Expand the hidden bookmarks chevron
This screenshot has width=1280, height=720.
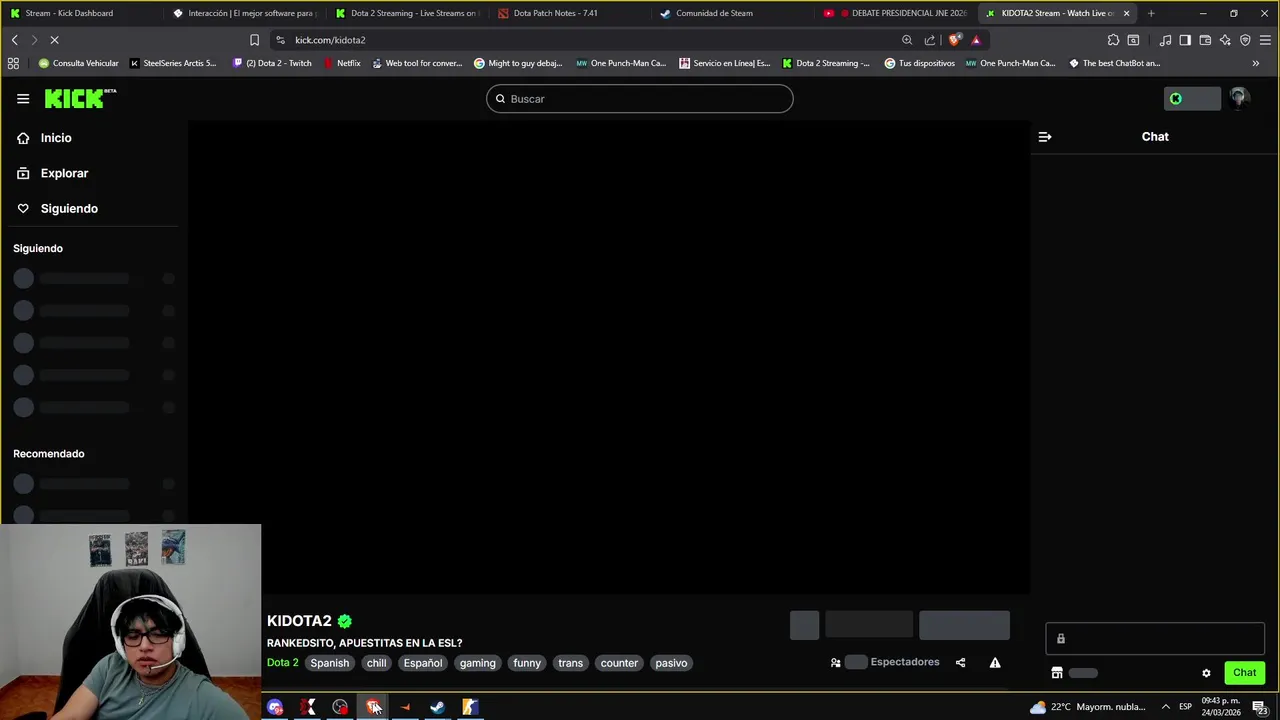point(1256,63)
